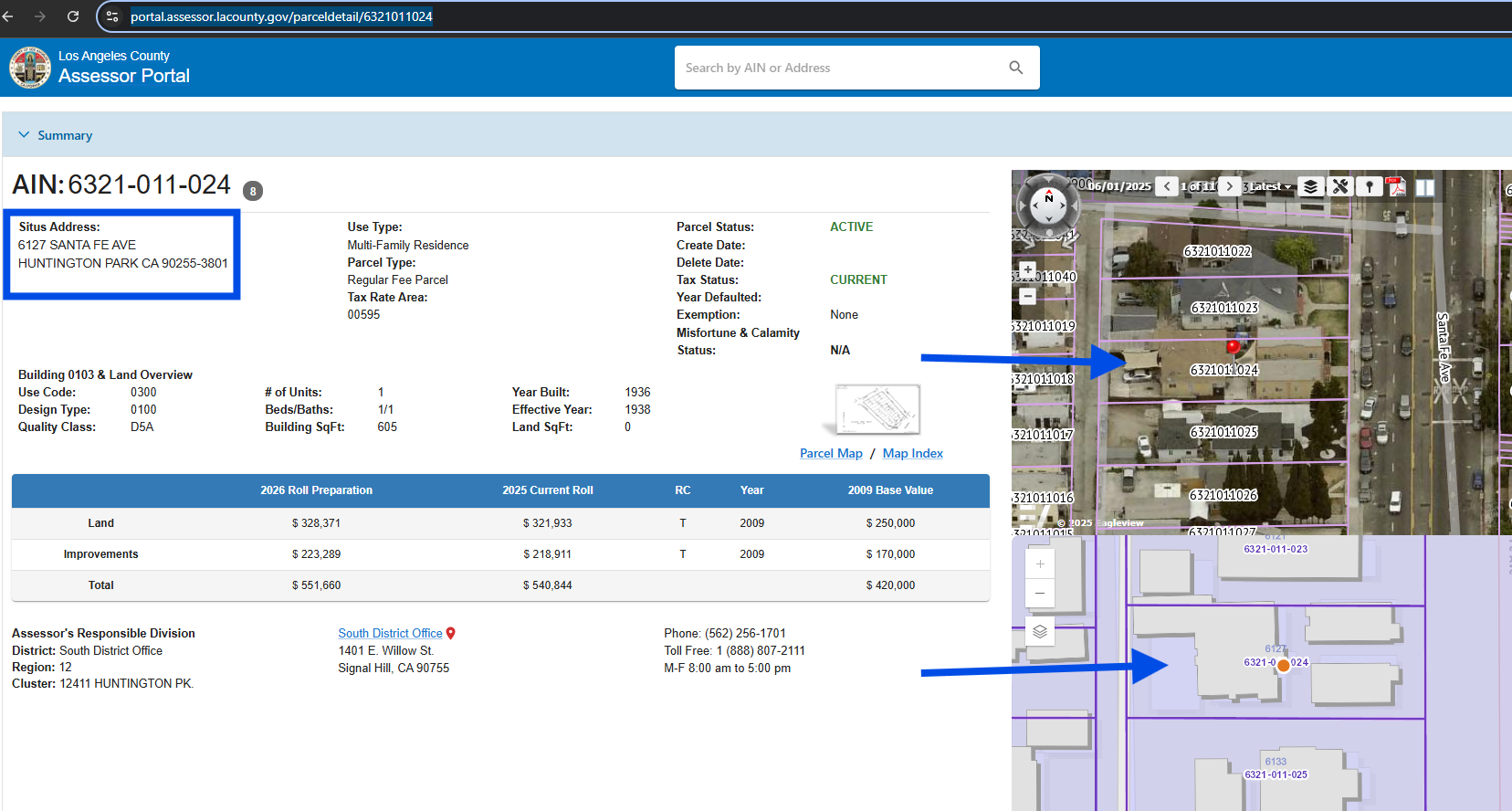The height and width of the screenshot is (811, 1512).
Task: Open the Latest imagery date dropdown
Action: [x=1270, y=186]
